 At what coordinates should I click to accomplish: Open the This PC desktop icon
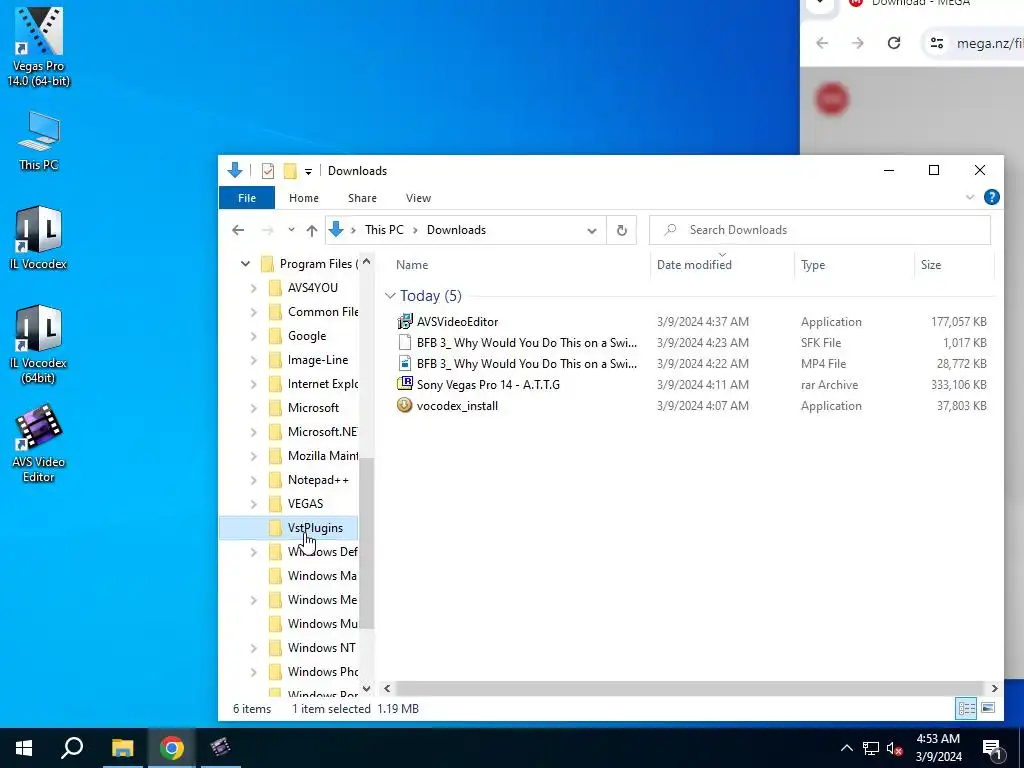point(39,140)
